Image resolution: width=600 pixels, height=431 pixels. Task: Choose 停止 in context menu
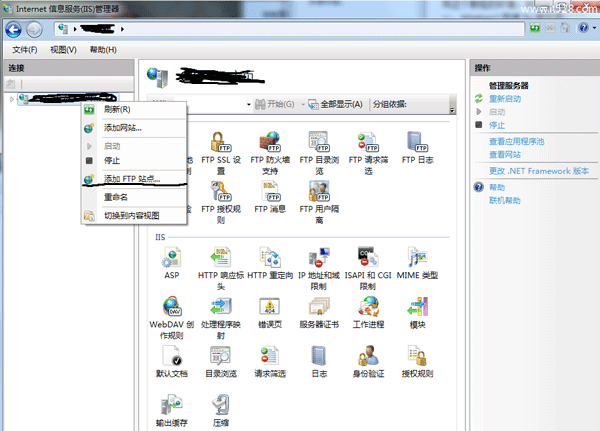tap(134, 161)
